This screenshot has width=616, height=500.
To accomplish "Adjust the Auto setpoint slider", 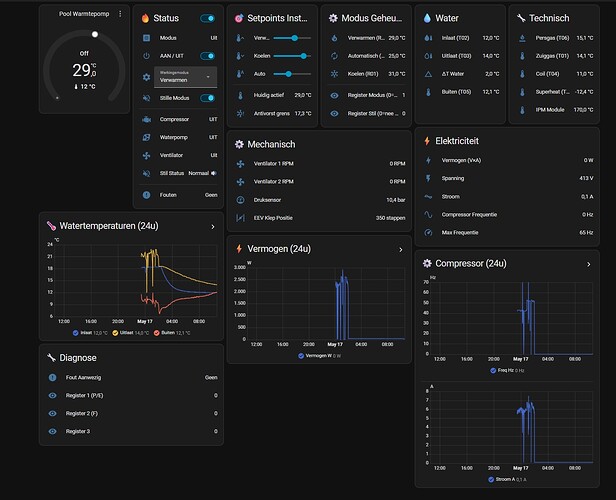I will [x=292, y=74].
